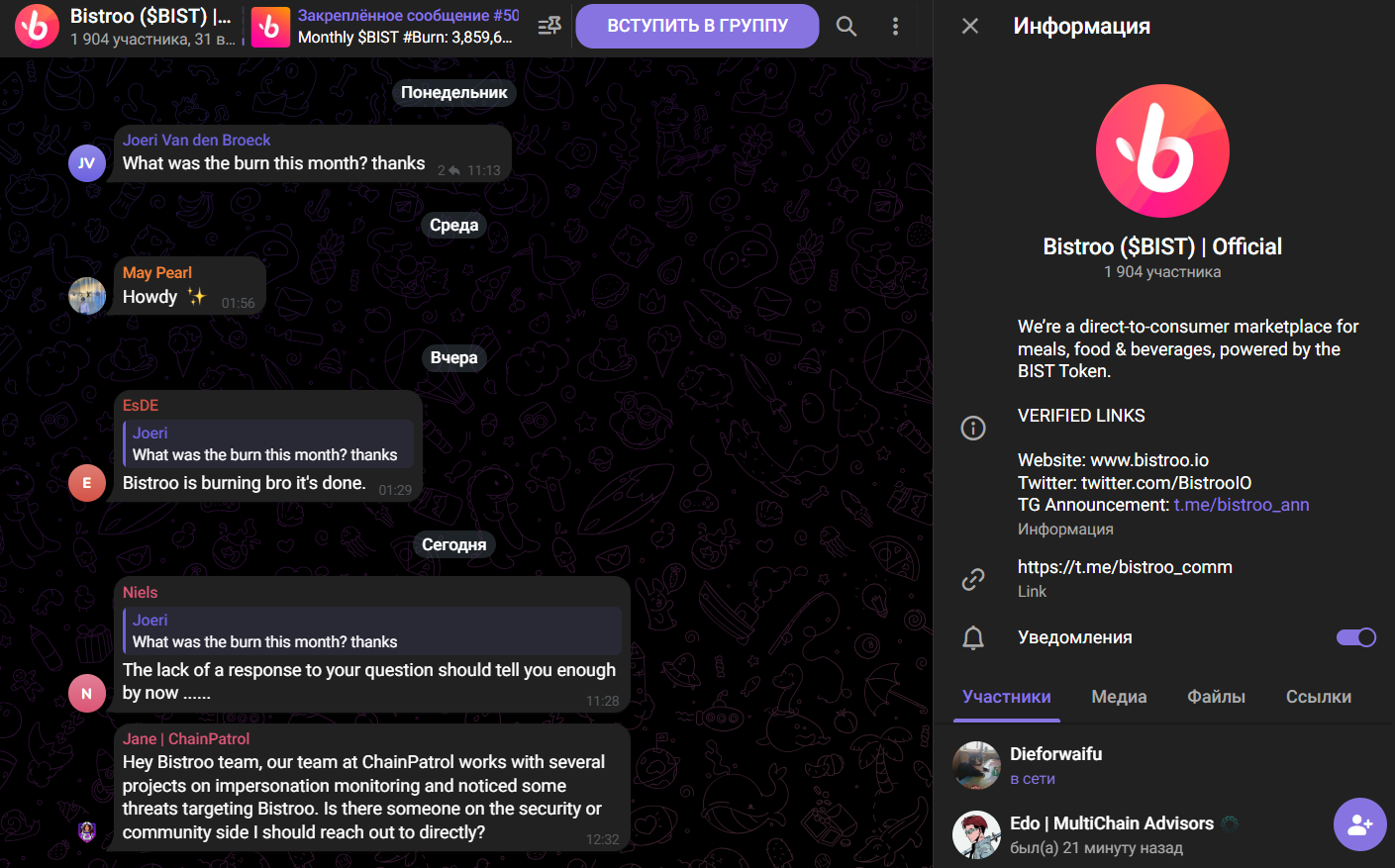Click May Pearl's avatar photo
1395x868 pixels.
tap(87, 296)
